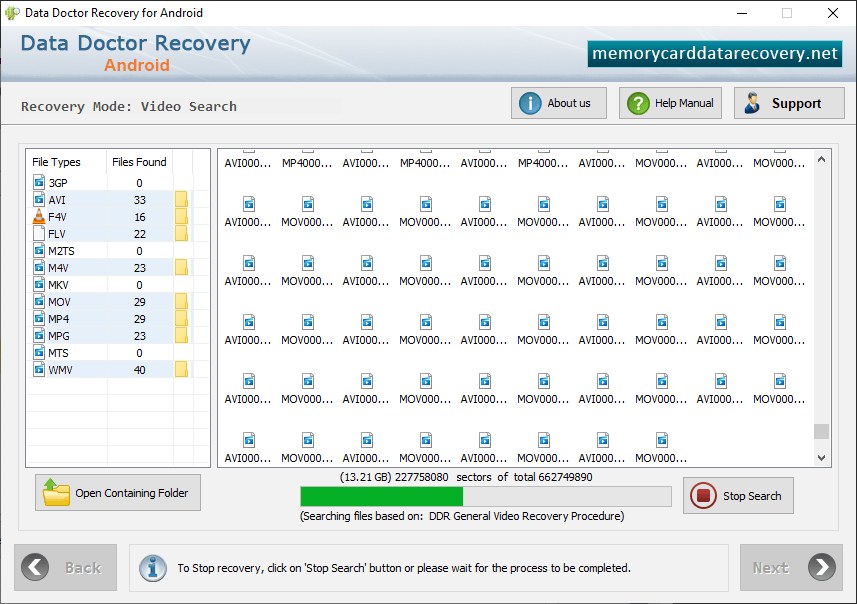Open the Help Manual

click(x=670, y=103)
